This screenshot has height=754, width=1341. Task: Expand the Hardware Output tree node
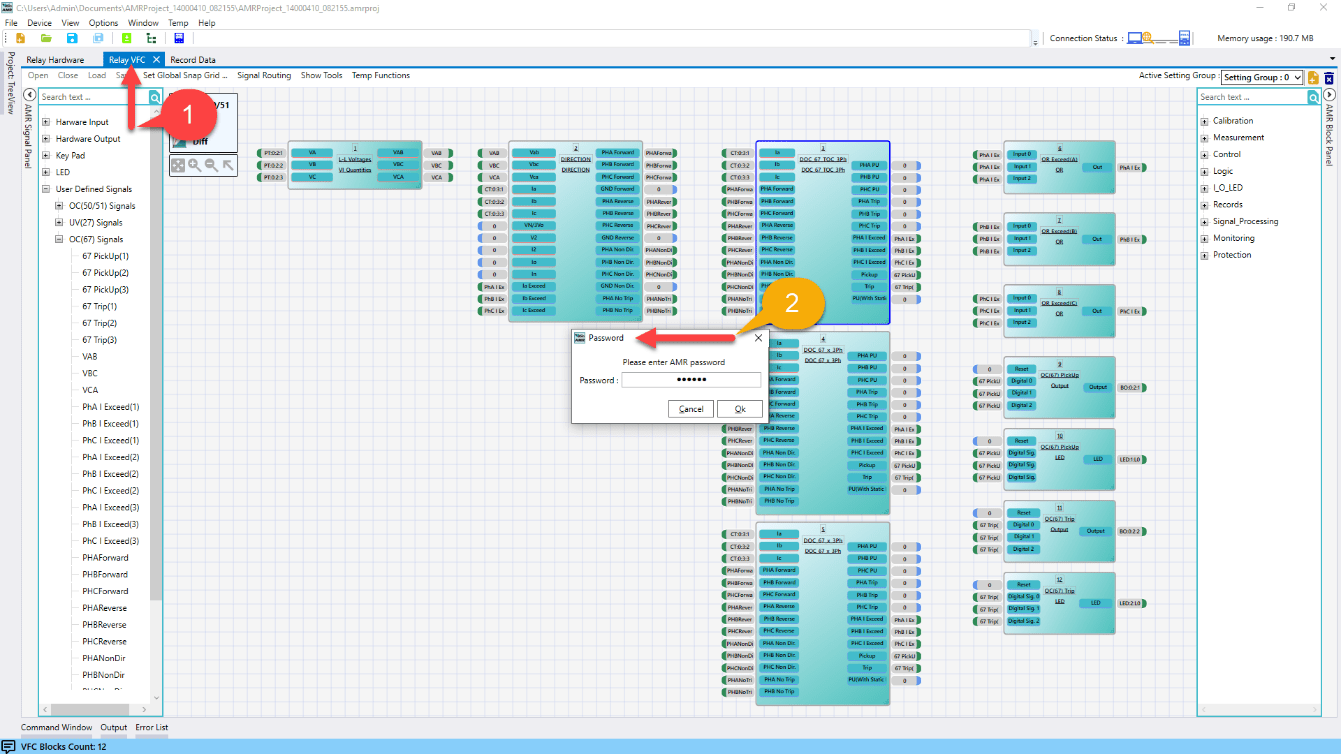click(46, 139)
